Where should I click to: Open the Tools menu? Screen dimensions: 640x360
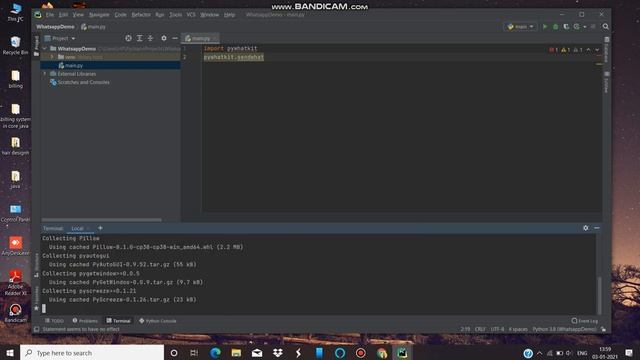click(x=176, y=15)
